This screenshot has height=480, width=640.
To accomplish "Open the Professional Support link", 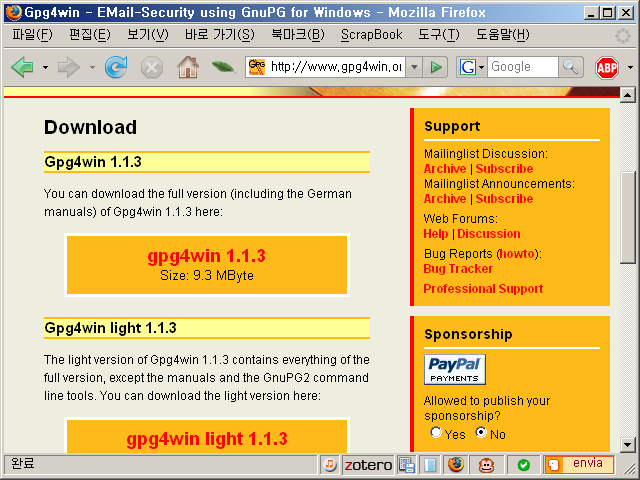I will point(483,289).
